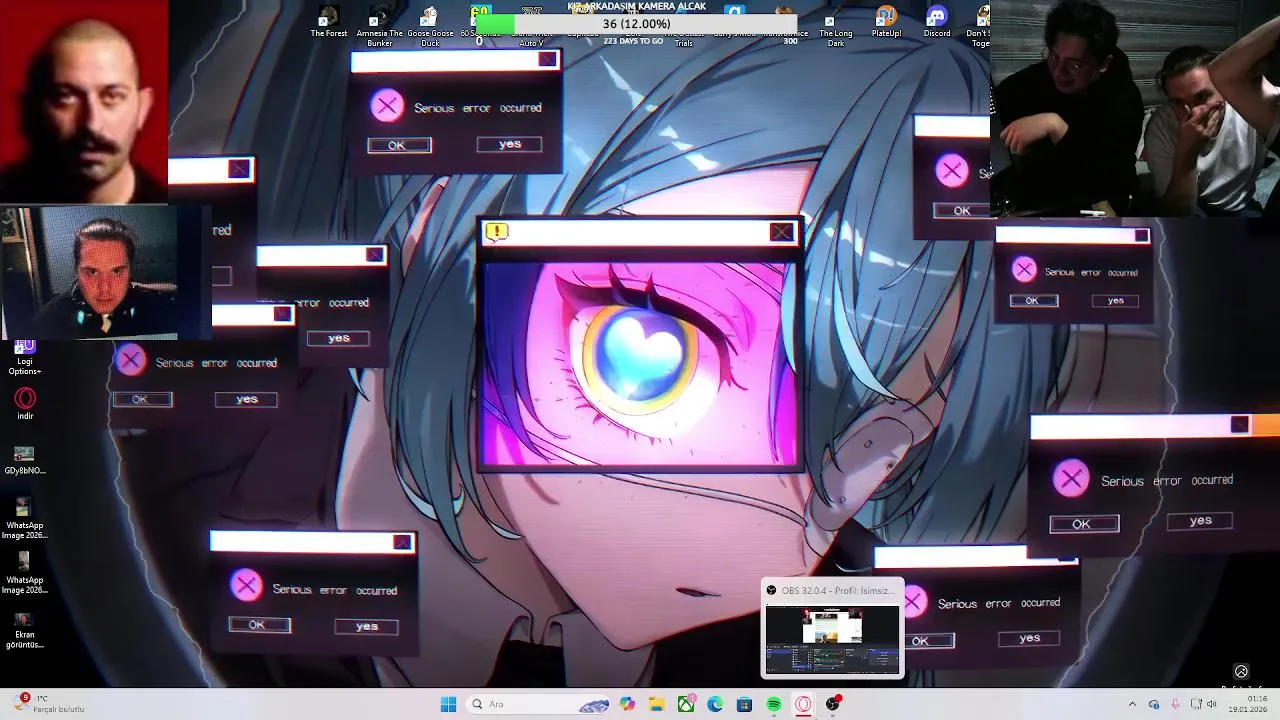Screen dimensions: 1280x720
Task: Open the Windows Start menu
Action: pyautogui.click(x=448, y=704)
